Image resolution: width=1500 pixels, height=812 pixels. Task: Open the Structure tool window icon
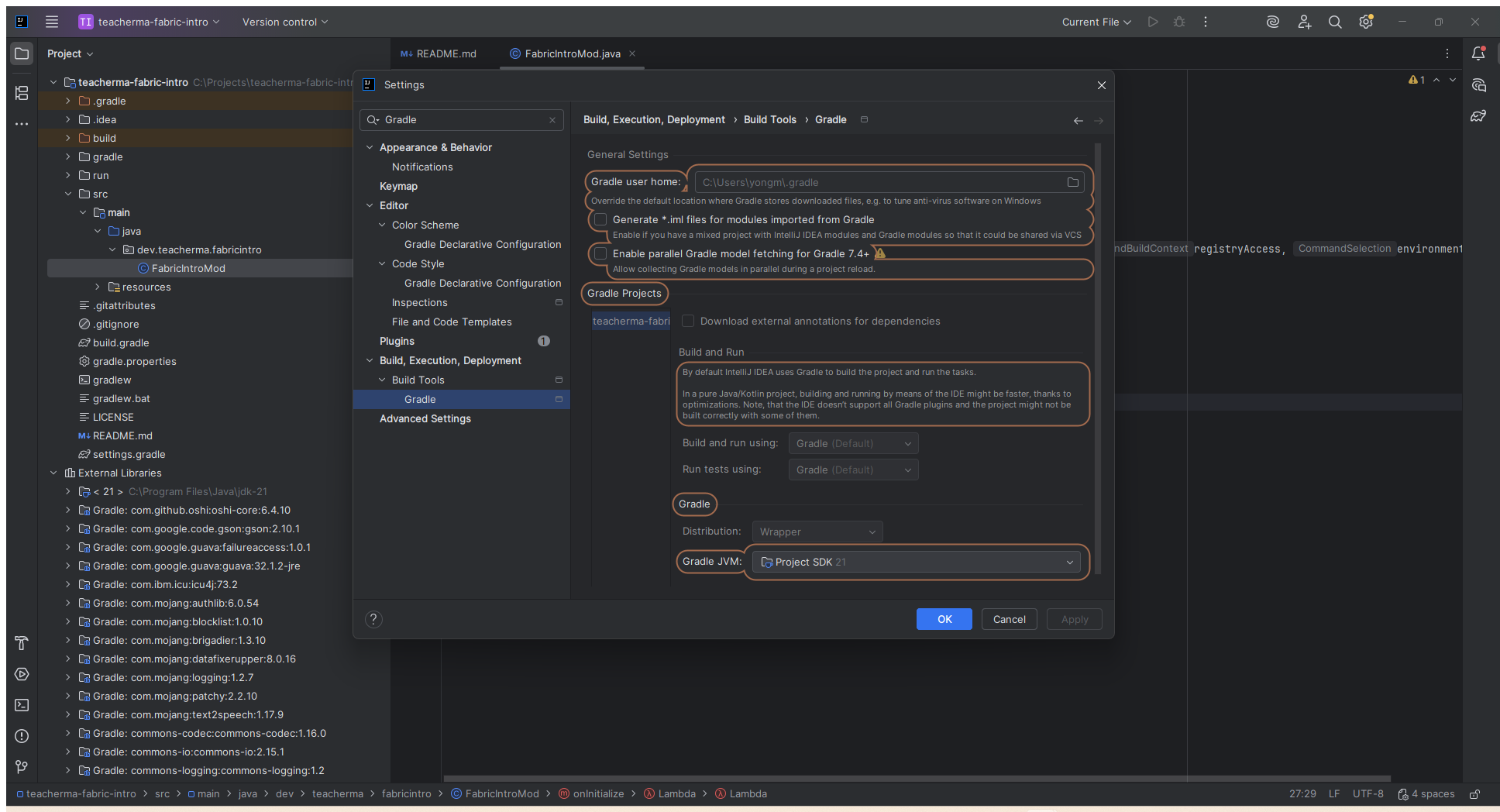[22, 93]
